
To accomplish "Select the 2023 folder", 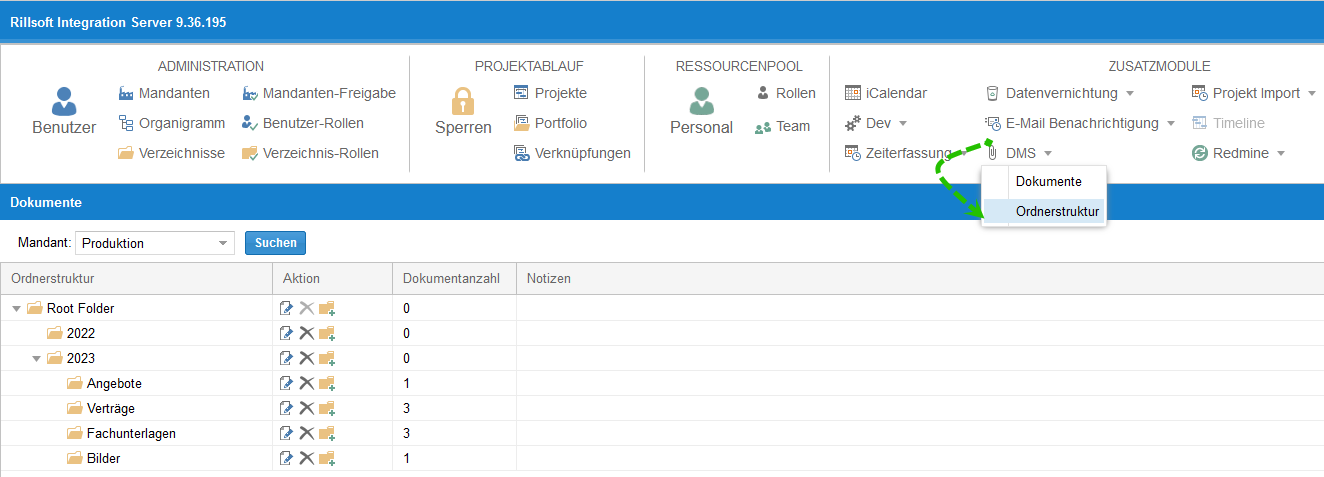I will click(x=71, y=358).
